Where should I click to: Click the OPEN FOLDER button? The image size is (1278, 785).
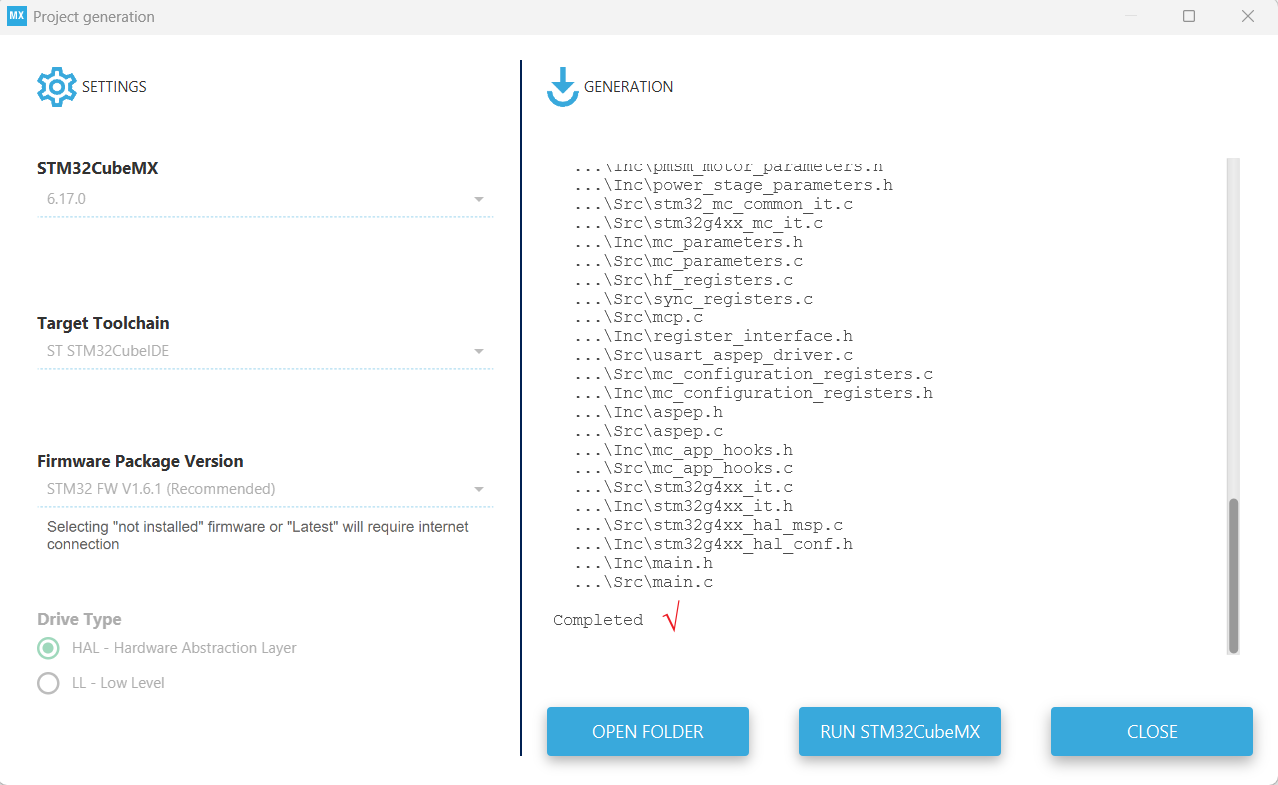tap(648, 731)
